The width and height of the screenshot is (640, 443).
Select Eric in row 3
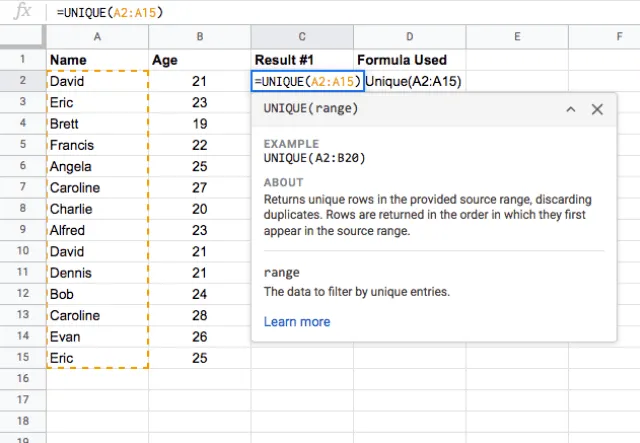coord(98,102)
